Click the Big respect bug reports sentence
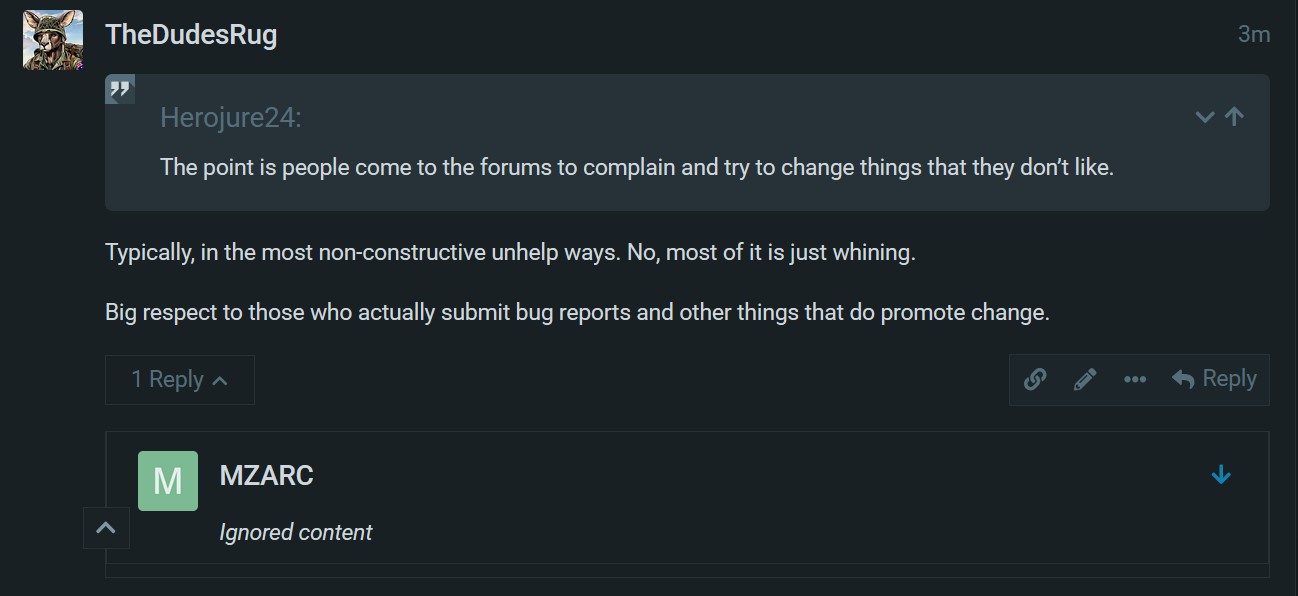The height and width of the screenshot is (596, 1298). (x=577, y=312)
